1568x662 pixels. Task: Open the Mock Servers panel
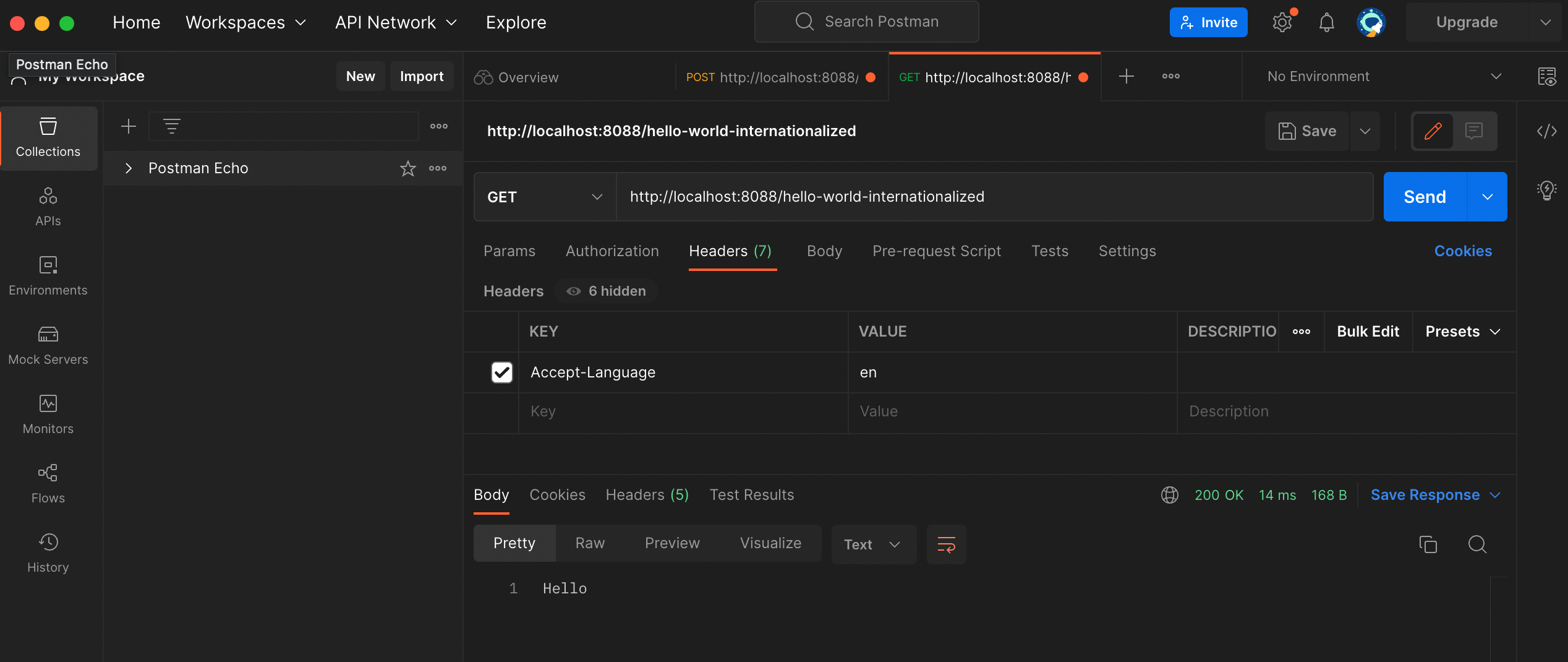point(48,346)
